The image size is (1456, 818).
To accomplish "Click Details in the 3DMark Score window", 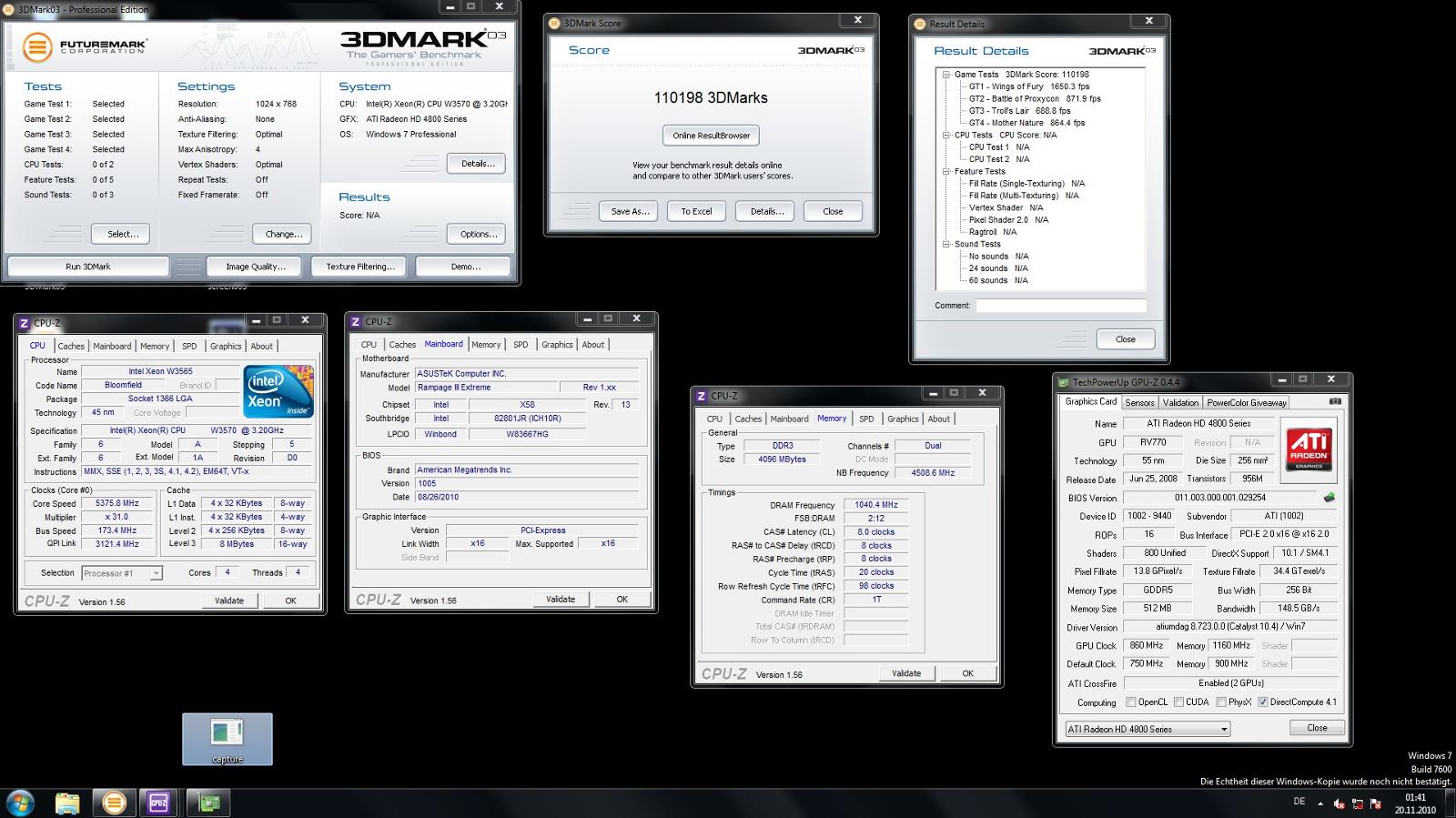I will [765, 211].
